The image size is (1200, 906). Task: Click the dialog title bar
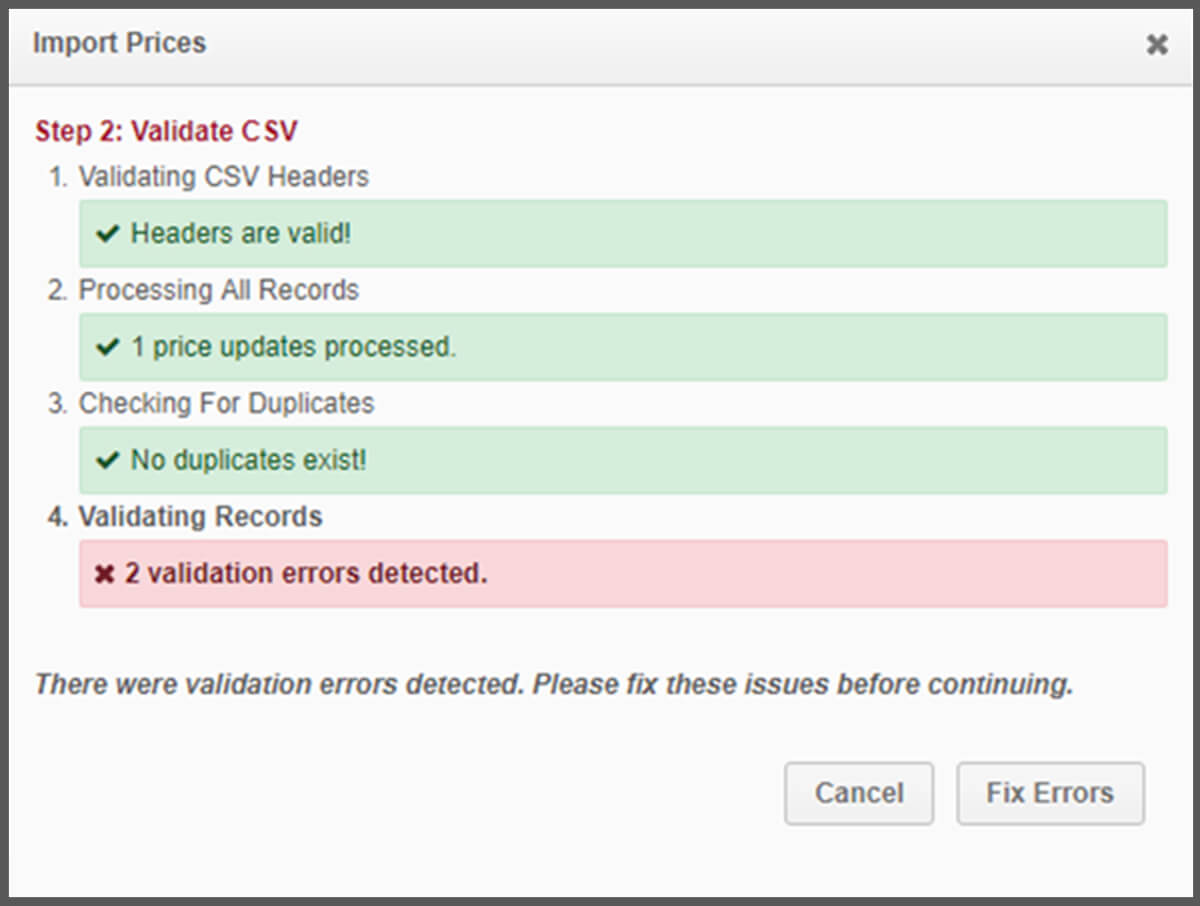[x=600, y=43]
